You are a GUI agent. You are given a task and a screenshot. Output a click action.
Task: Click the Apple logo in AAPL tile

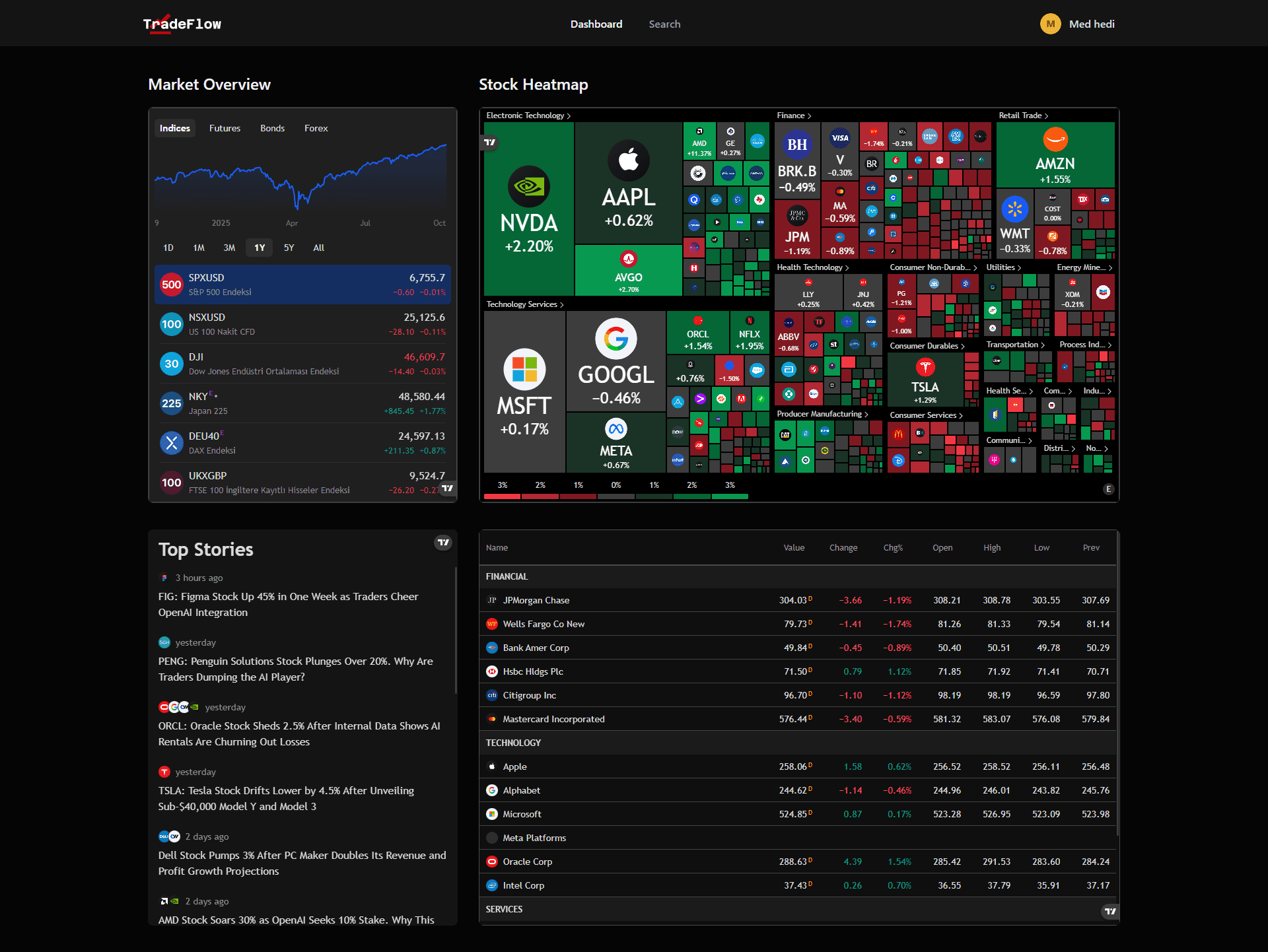pyautogui.click(x=628, y=160)
